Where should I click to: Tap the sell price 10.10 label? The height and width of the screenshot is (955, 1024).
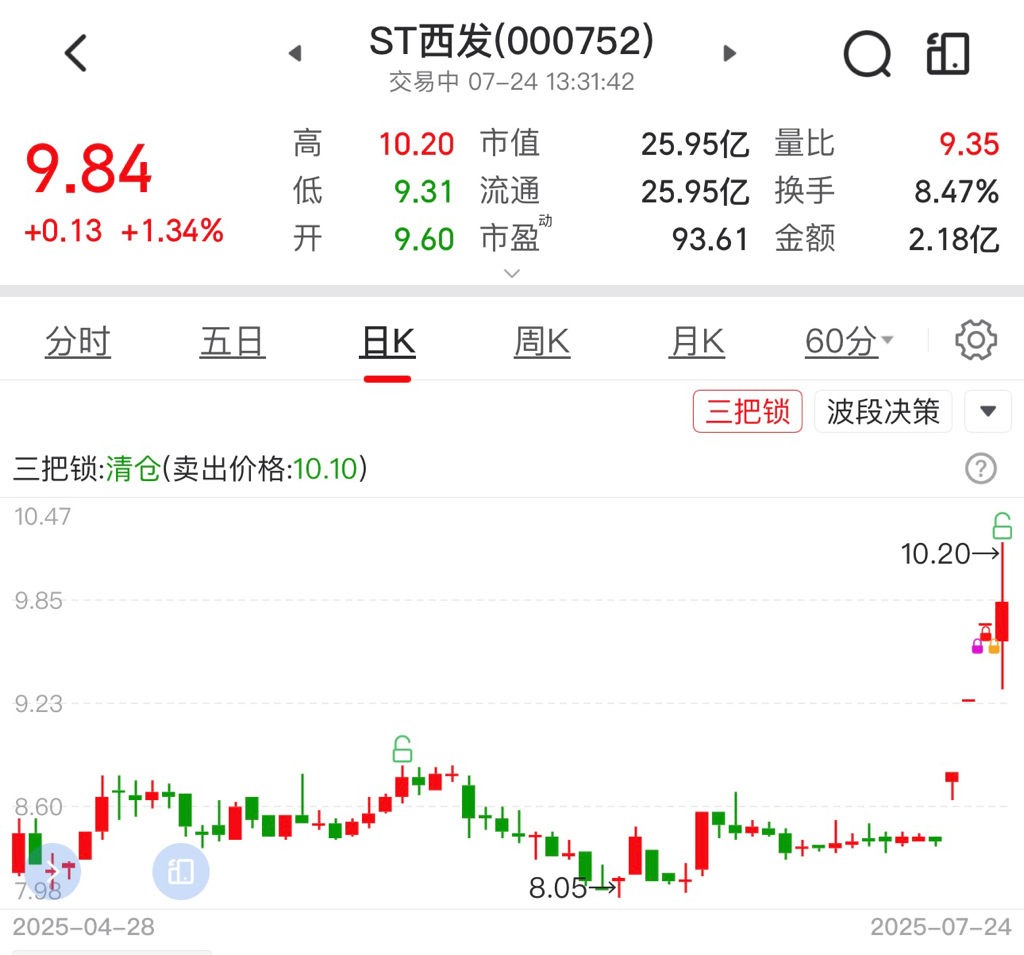point(325,468)
